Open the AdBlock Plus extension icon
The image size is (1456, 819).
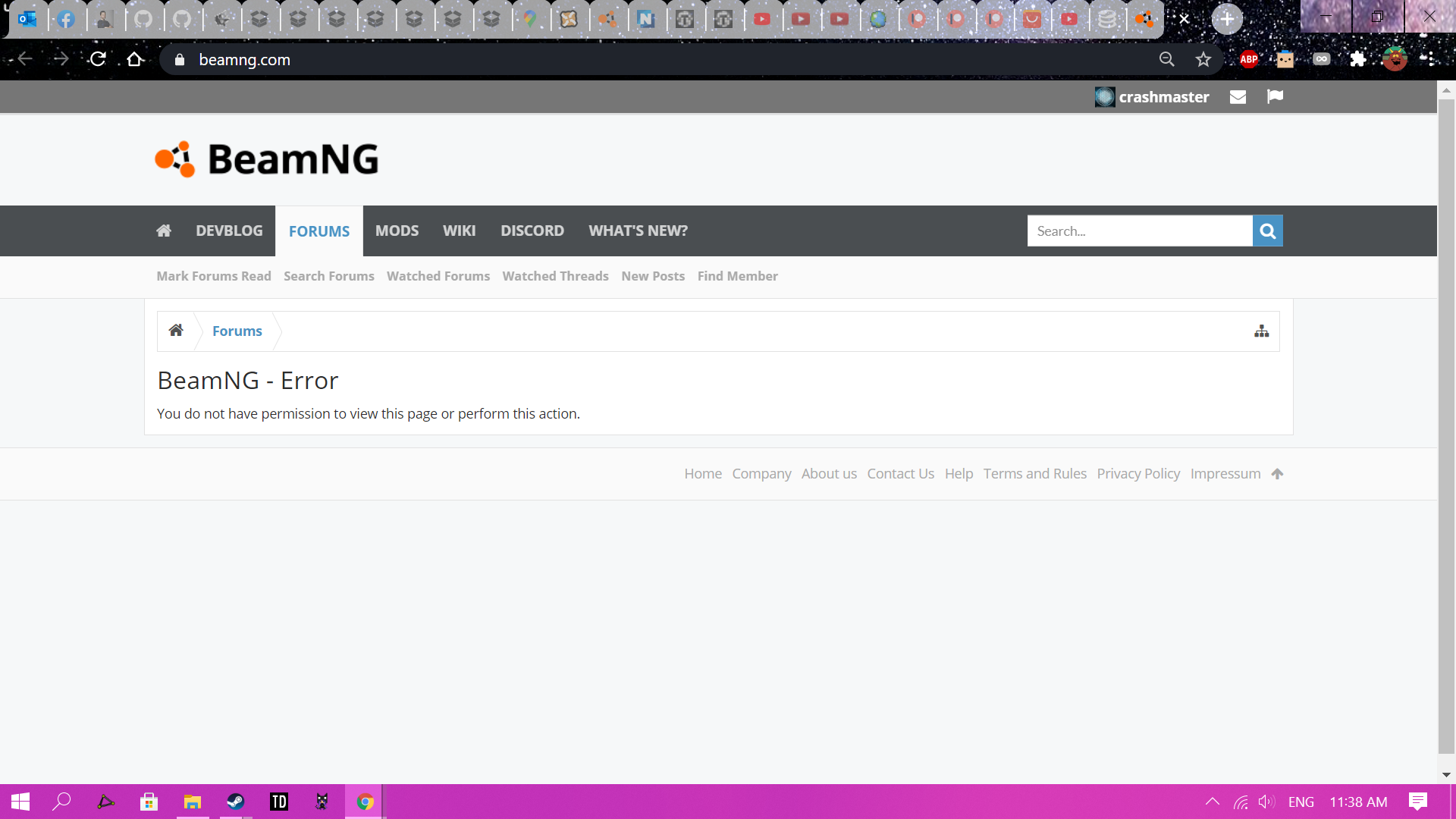1249,59
